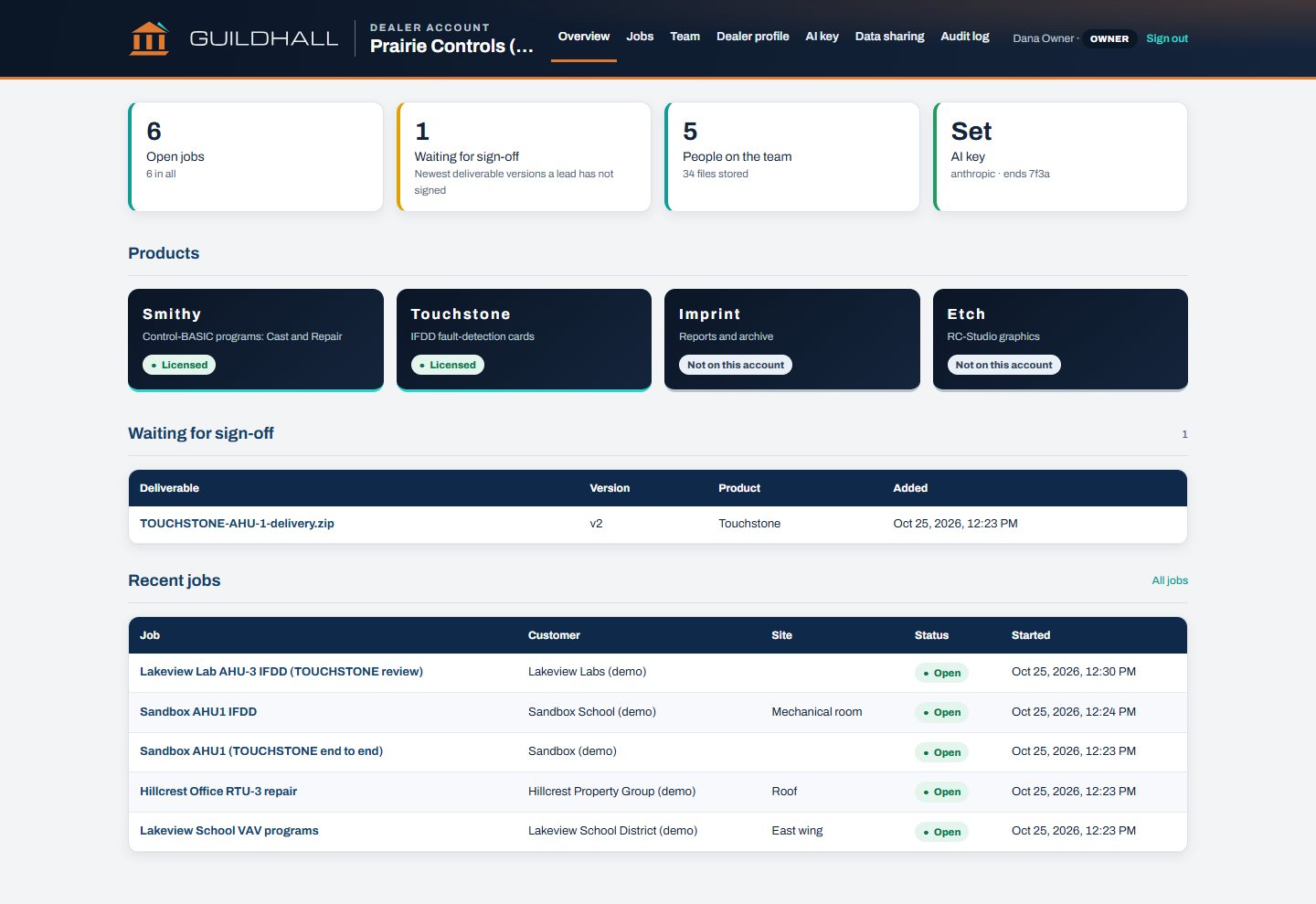Open the Hillcrest Office RTU-3 repair job
The image size is (1316, 904).
218,792
